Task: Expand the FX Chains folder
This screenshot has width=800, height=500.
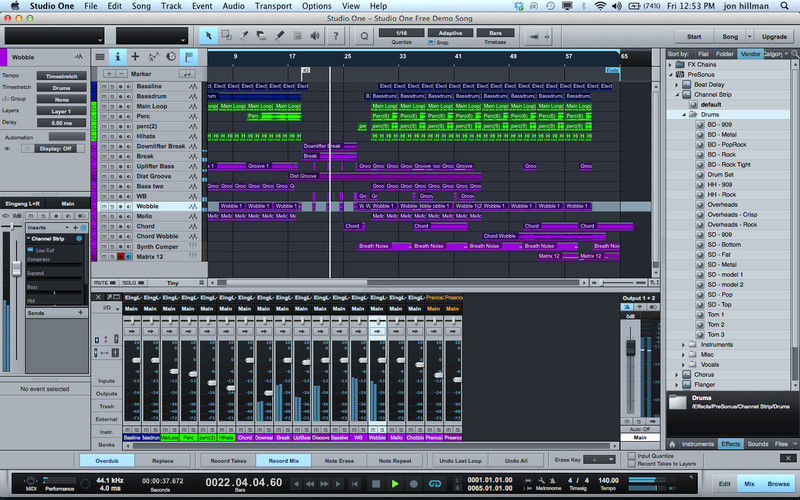Action: [670, 65]
